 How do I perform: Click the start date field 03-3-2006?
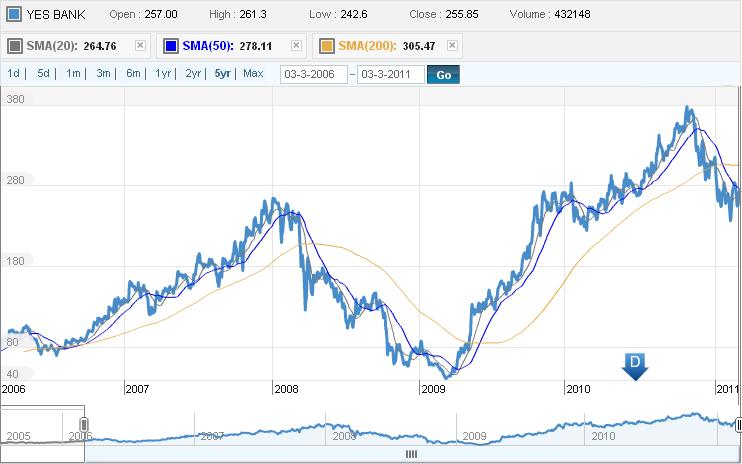point(314,75)
